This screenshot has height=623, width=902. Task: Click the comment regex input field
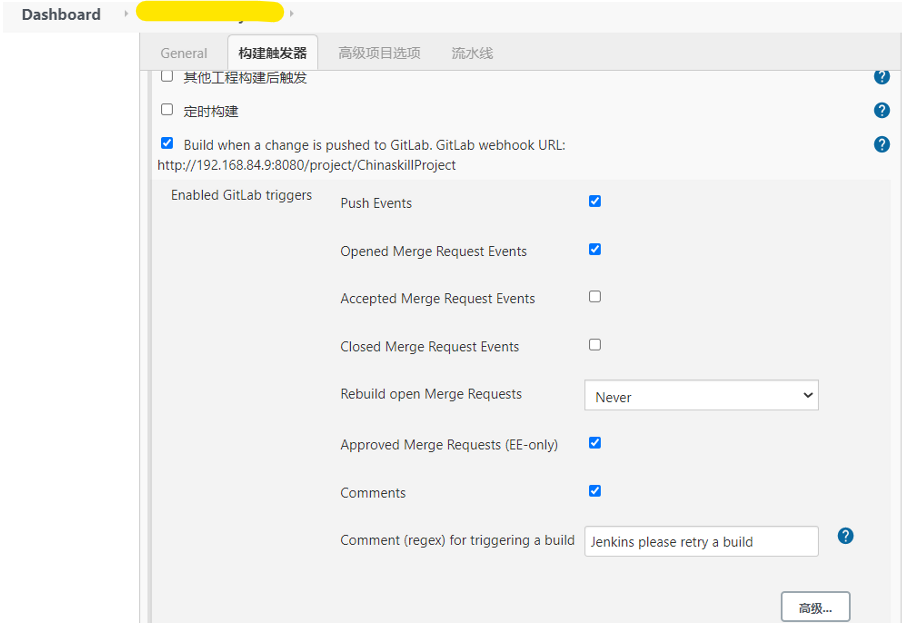pyautogui.click(x=700, y=542)
